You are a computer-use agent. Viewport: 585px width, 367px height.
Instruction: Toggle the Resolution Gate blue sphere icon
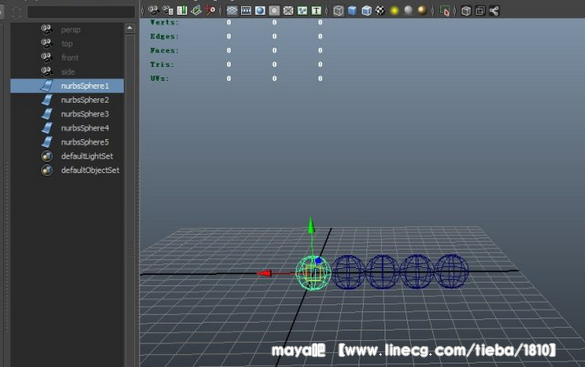[260, 11]
